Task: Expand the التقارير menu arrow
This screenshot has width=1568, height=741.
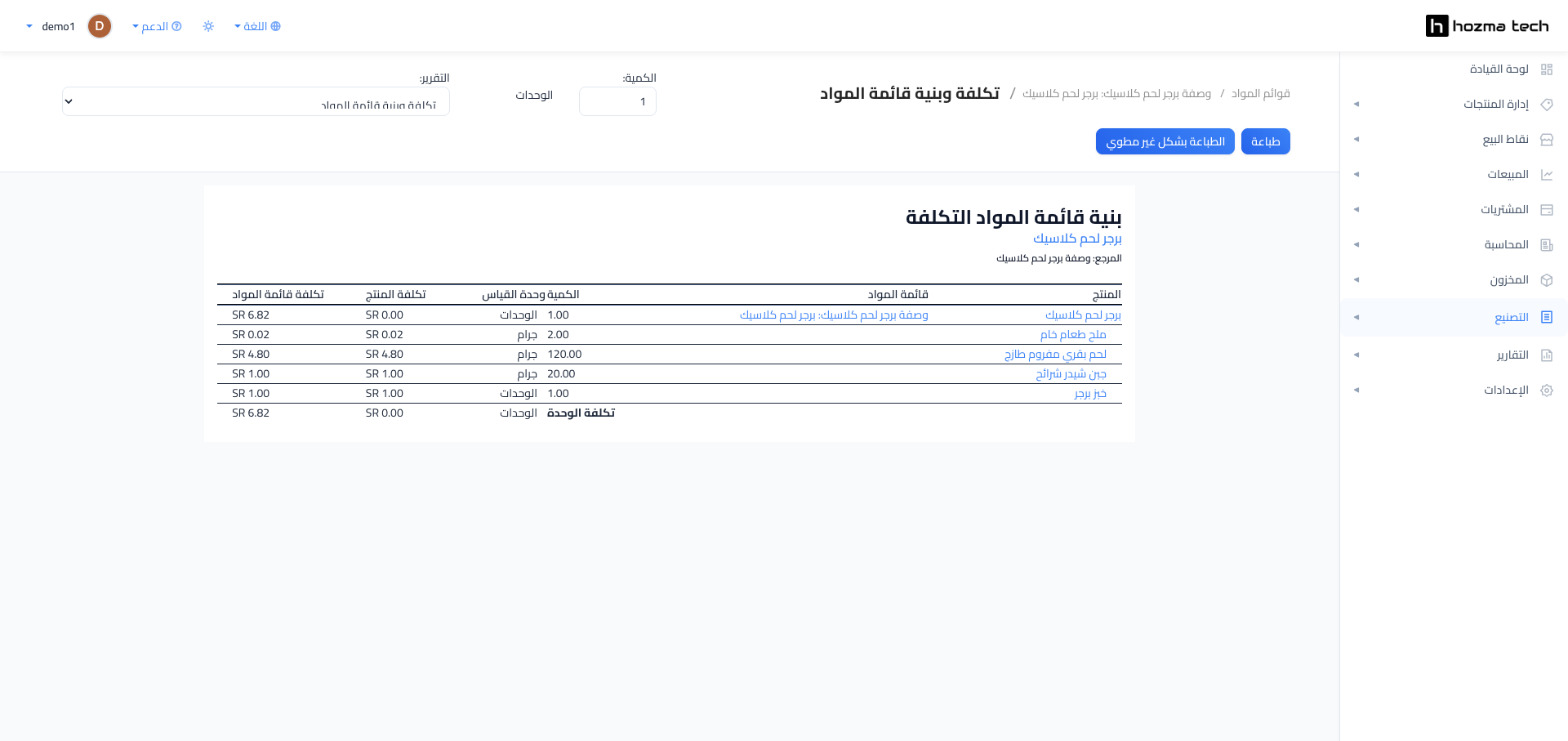Action: 1356,355
